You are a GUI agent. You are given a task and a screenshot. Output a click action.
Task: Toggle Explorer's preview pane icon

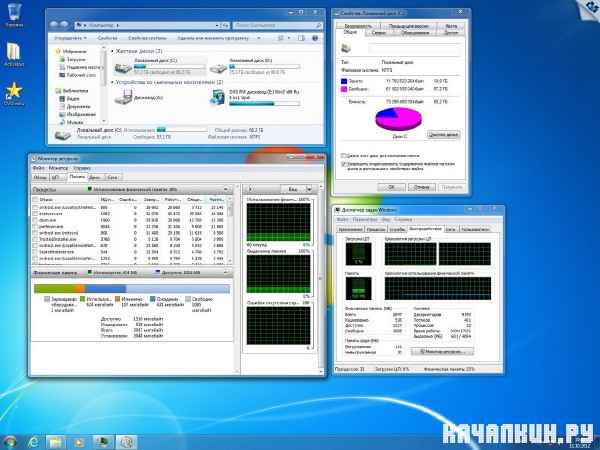pos(302,38)
